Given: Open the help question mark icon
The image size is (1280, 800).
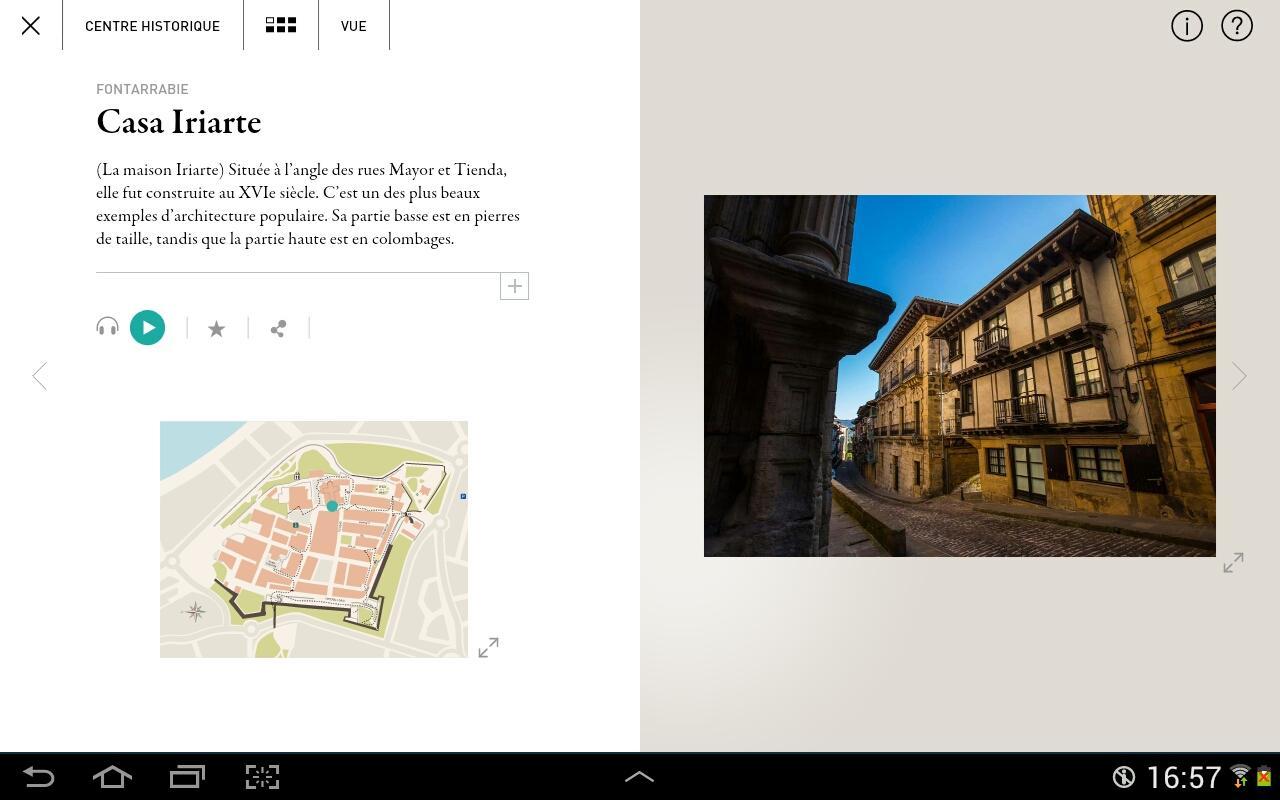Looking at the screenshot, I should [1237, 26].
